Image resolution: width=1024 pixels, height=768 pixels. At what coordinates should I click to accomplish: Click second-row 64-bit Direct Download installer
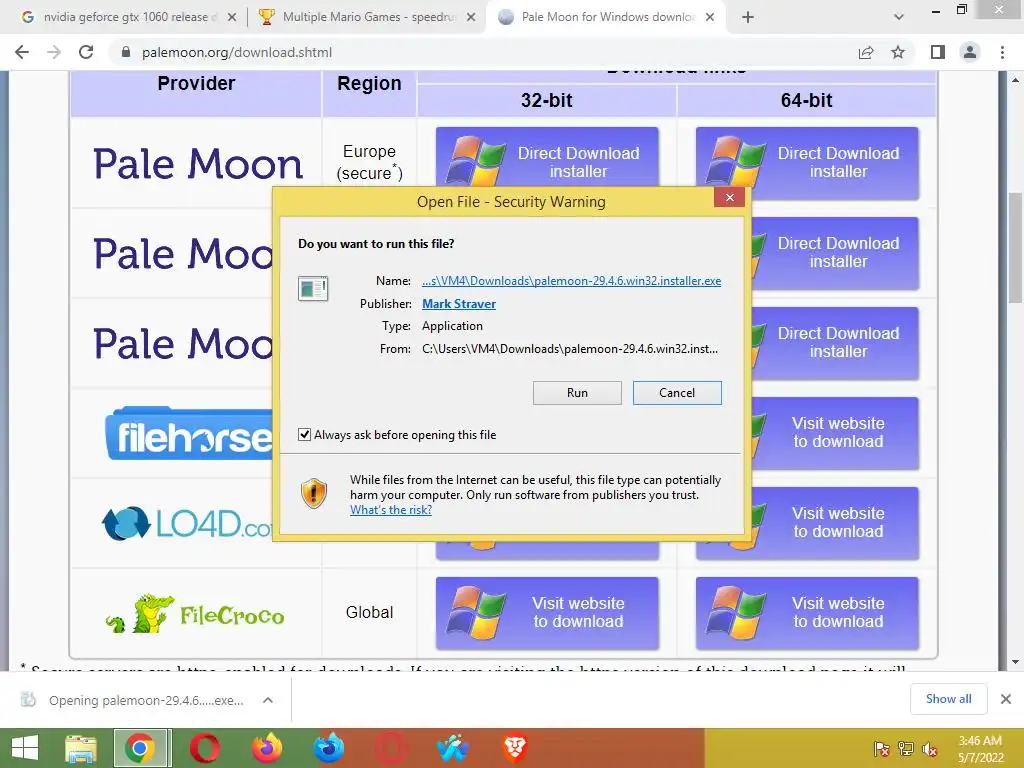pos(835,253)
